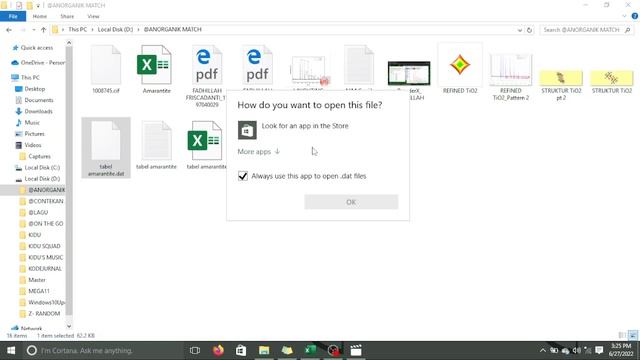
Task: Click 'Local Disk (D:)' in the breadcrumb
Action: click(x=115, y=29)
